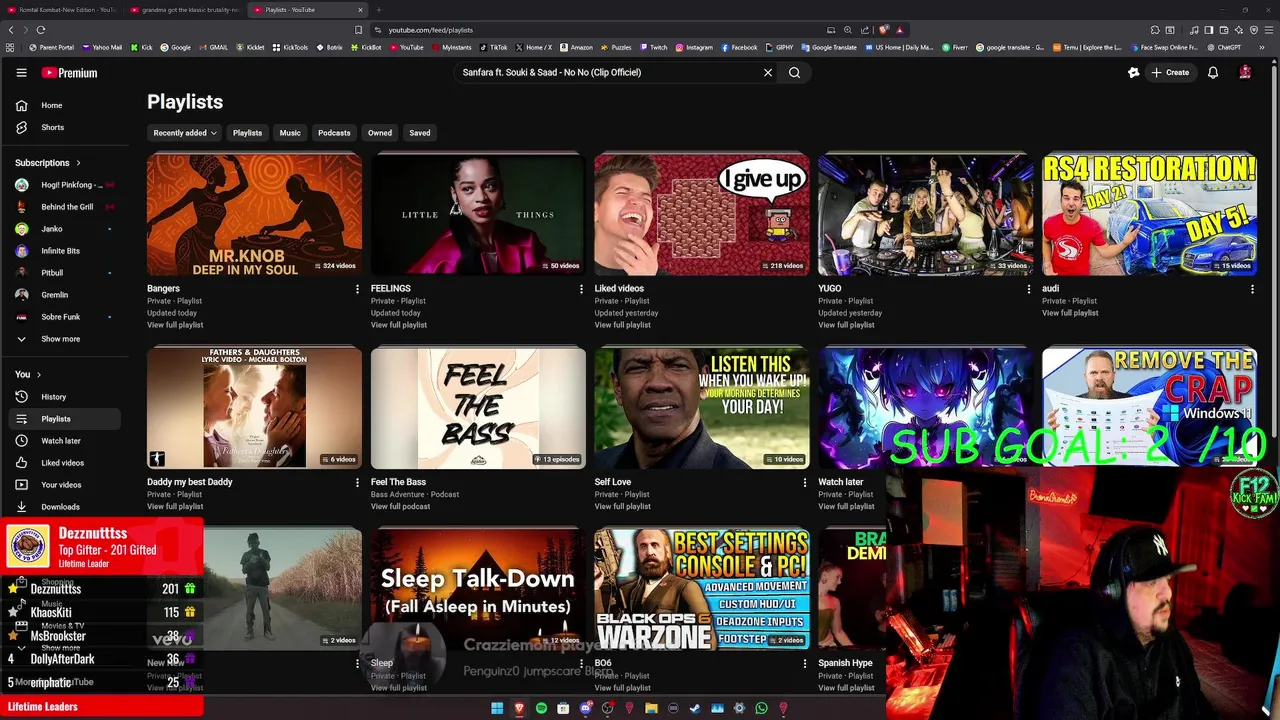Viewport: 1280px width, 720px height.
Task: Open options menu for audi playlist
Action: [1252, 289]
